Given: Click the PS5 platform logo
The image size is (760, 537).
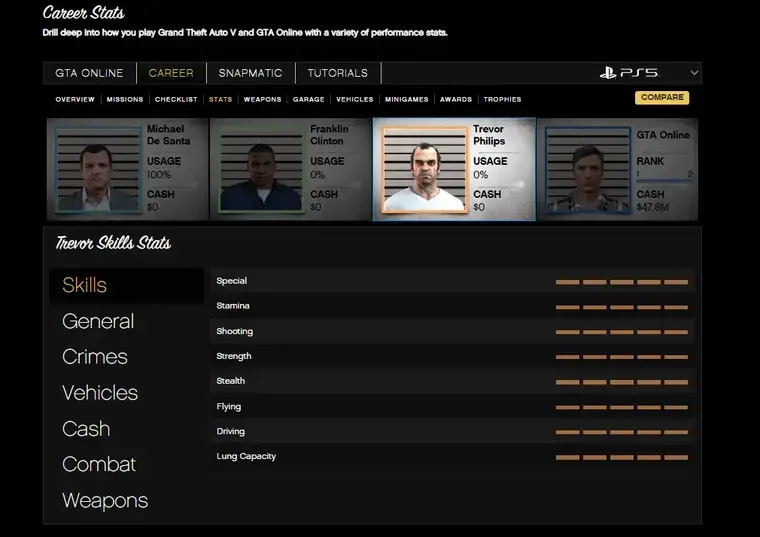Looking at the screenshot, I should click(x=629, y=73).
